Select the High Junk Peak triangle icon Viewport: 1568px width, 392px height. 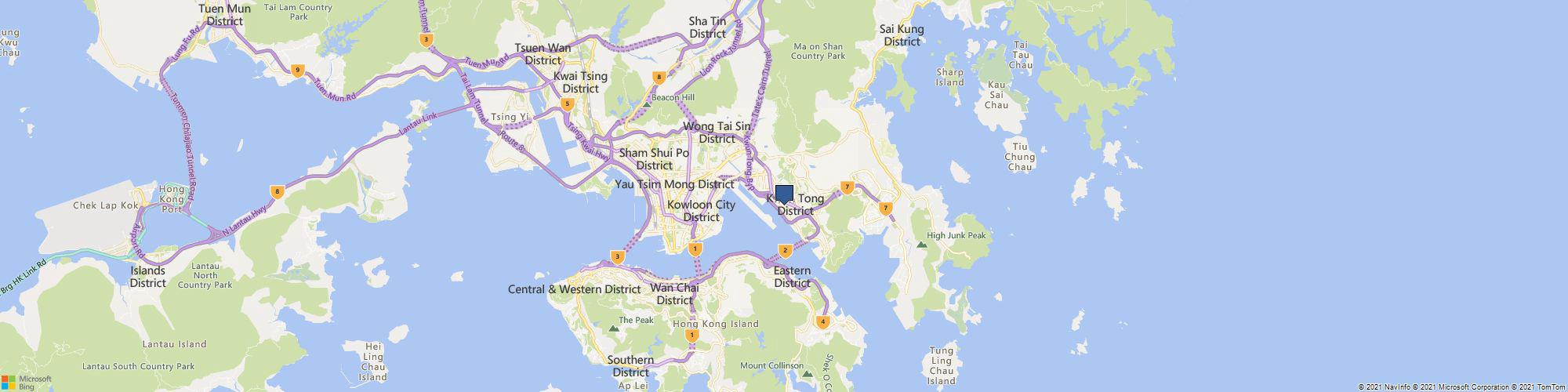point(922,244)
